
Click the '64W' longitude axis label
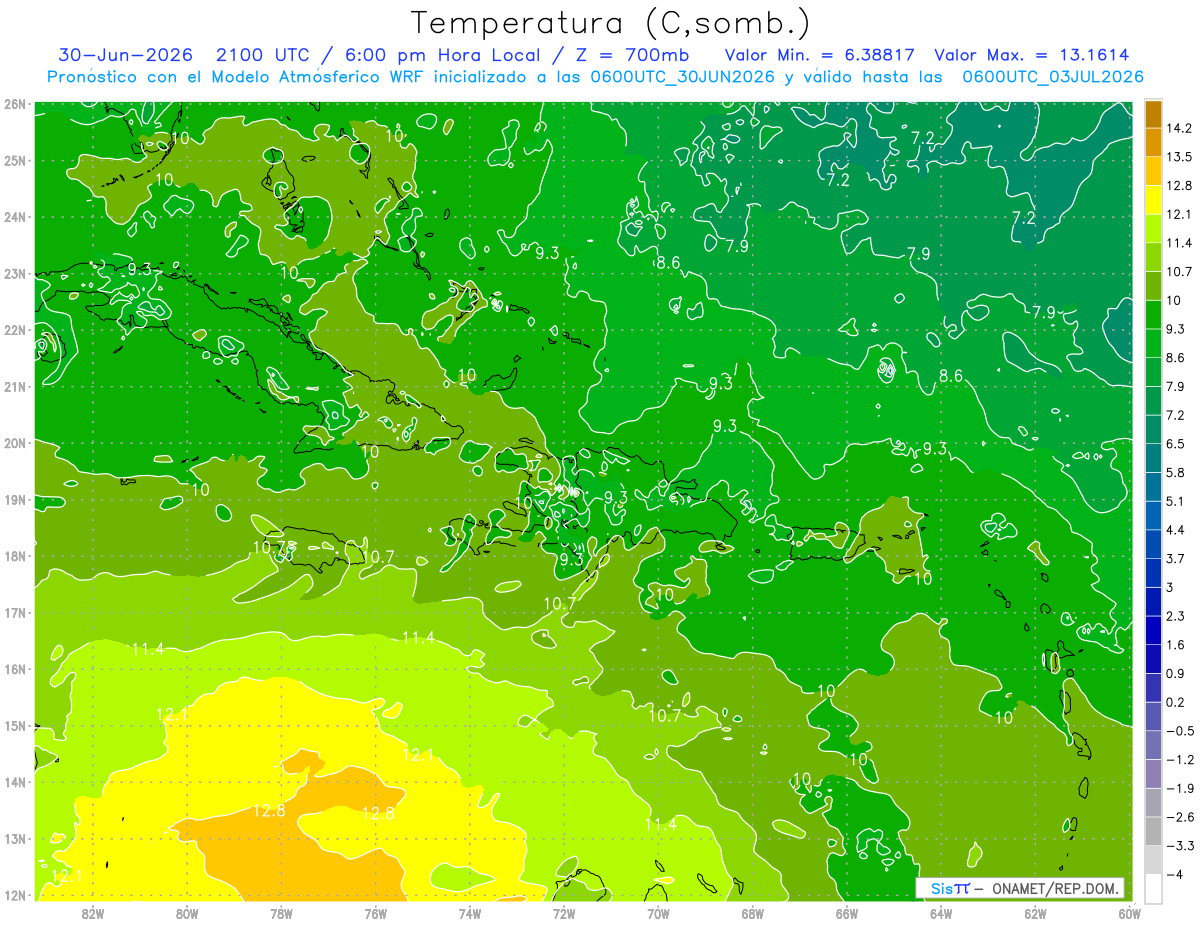pyautogui.click(x=941, y=913)
